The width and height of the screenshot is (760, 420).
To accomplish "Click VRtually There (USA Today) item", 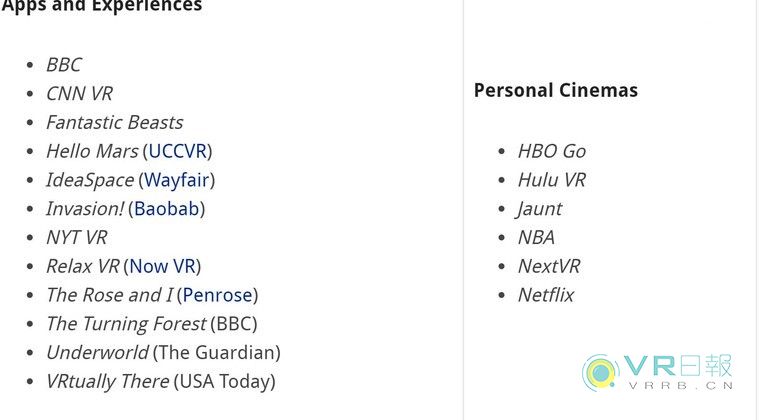I will tap(160, 382).
